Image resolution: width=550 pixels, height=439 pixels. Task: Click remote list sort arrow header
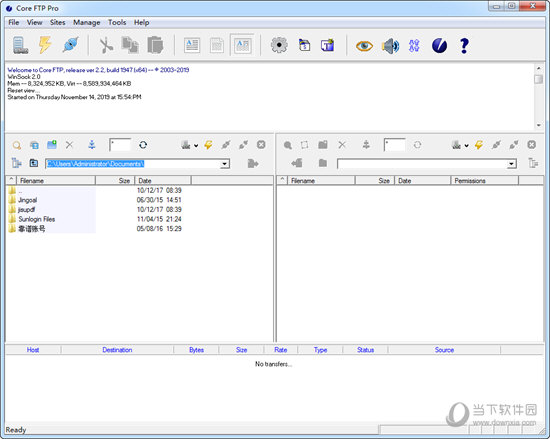tap(282, 180)
